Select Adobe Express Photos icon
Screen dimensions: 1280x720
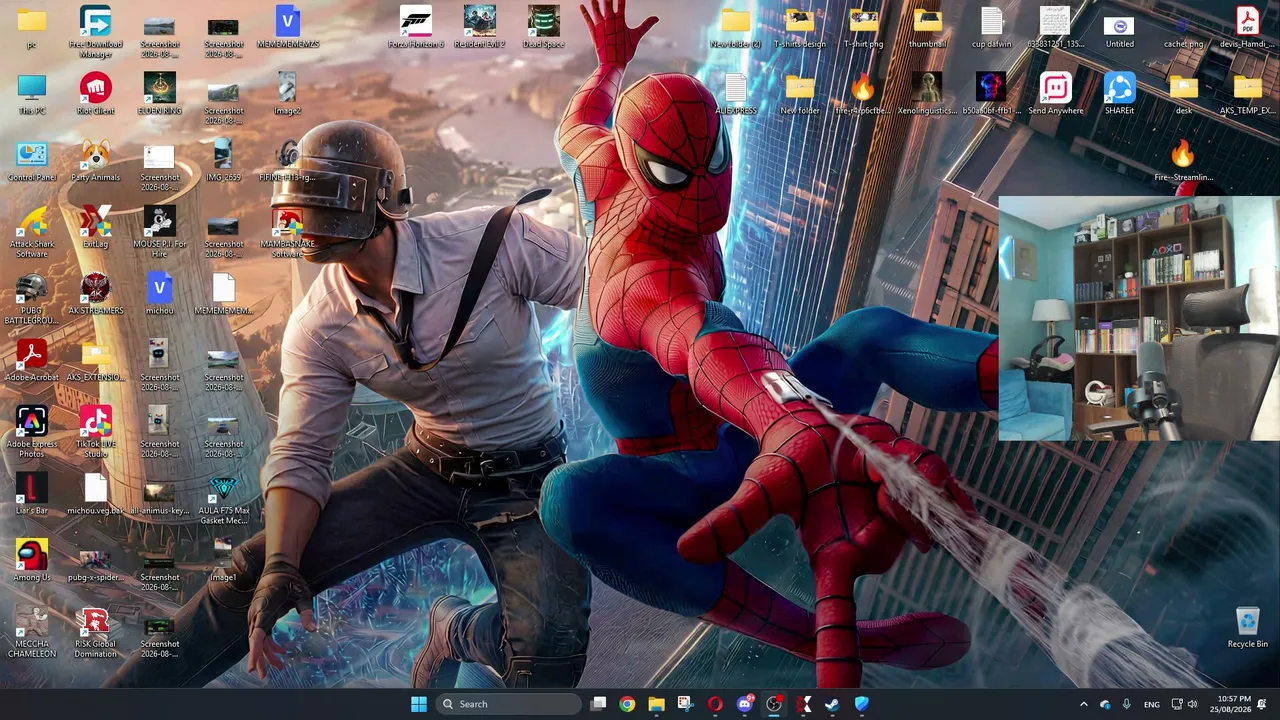31,433
